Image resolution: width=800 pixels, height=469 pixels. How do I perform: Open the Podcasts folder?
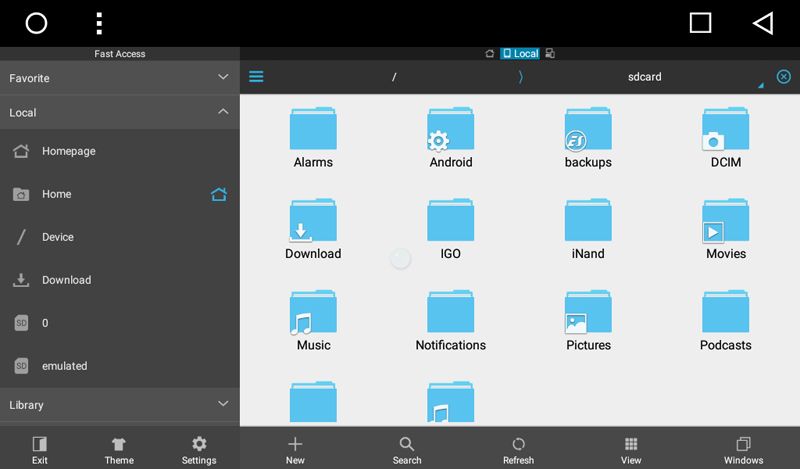coord(726,320)
